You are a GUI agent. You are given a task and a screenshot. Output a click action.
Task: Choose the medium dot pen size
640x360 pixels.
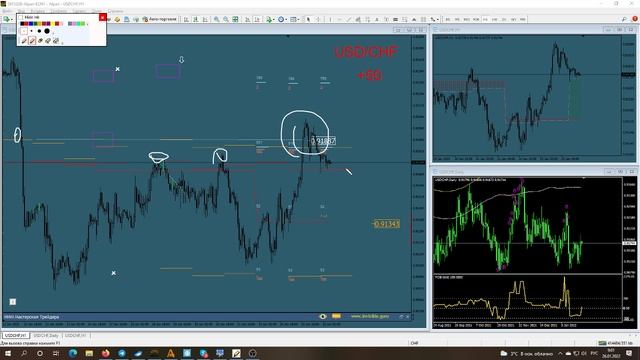pos(39,31)
